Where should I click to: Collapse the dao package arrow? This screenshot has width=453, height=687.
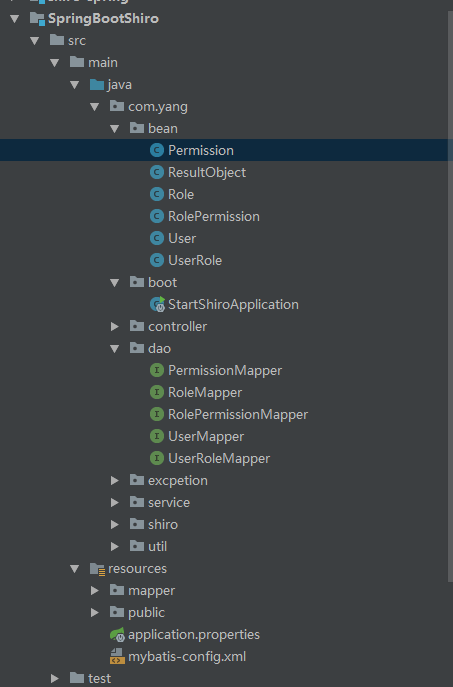(x=115, y=349)
